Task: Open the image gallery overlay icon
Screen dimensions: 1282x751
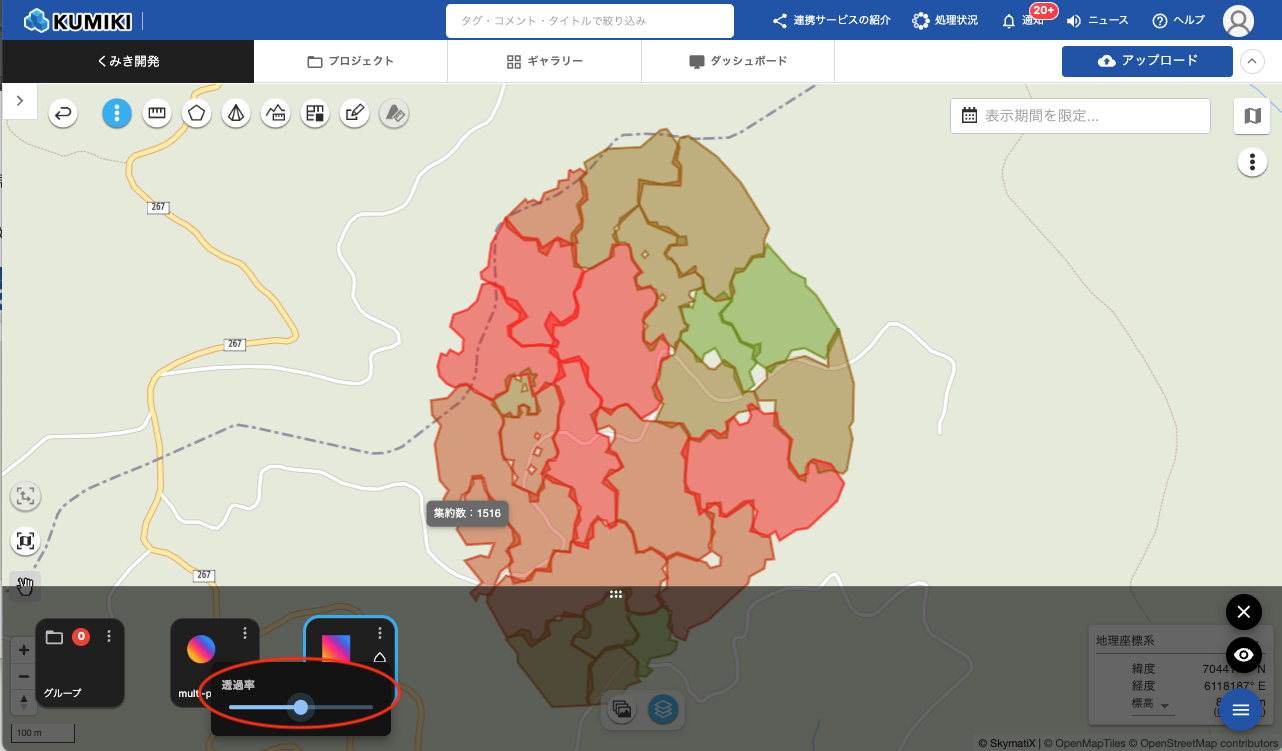Action: tap(622, 709)
